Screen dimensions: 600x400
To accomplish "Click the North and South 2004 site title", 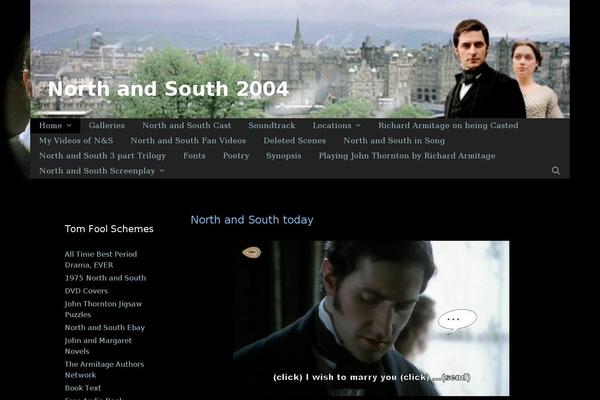I will coord(168,89).
